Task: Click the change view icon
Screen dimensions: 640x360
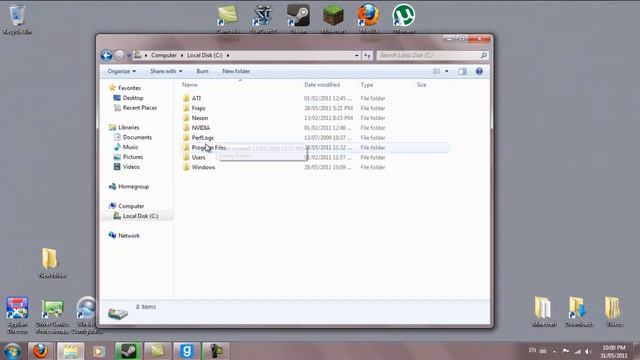Action: coord(436,71)
